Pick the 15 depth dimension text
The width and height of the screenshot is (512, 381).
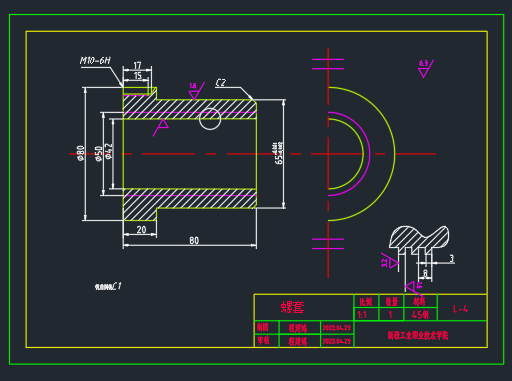pos(138,76)
